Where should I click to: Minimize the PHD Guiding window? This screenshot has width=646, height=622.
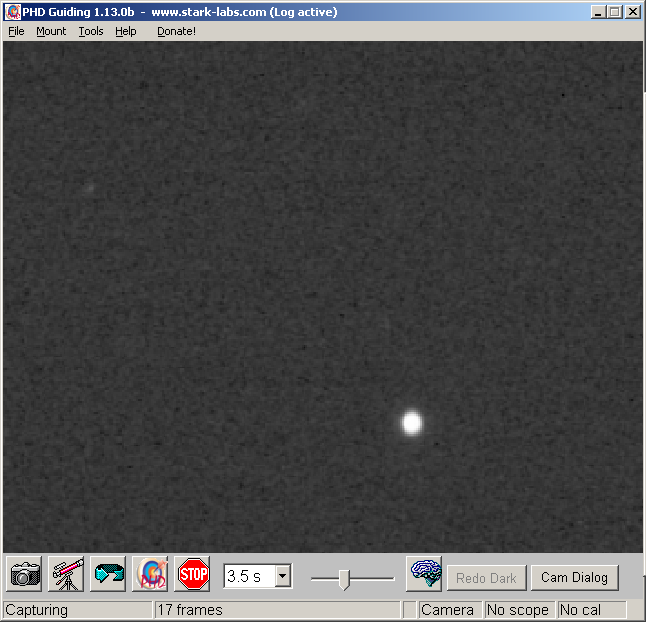tap(598, 12)
